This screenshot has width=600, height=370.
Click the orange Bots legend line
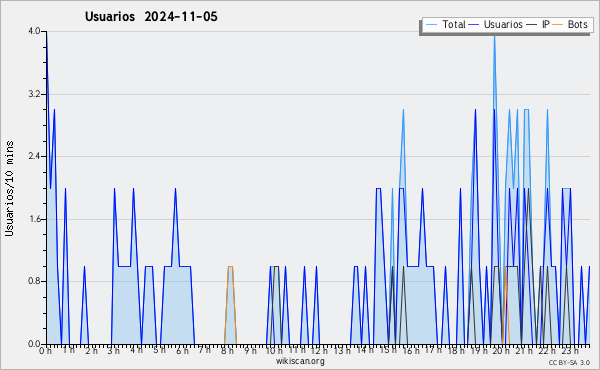(x=558, y=25)
